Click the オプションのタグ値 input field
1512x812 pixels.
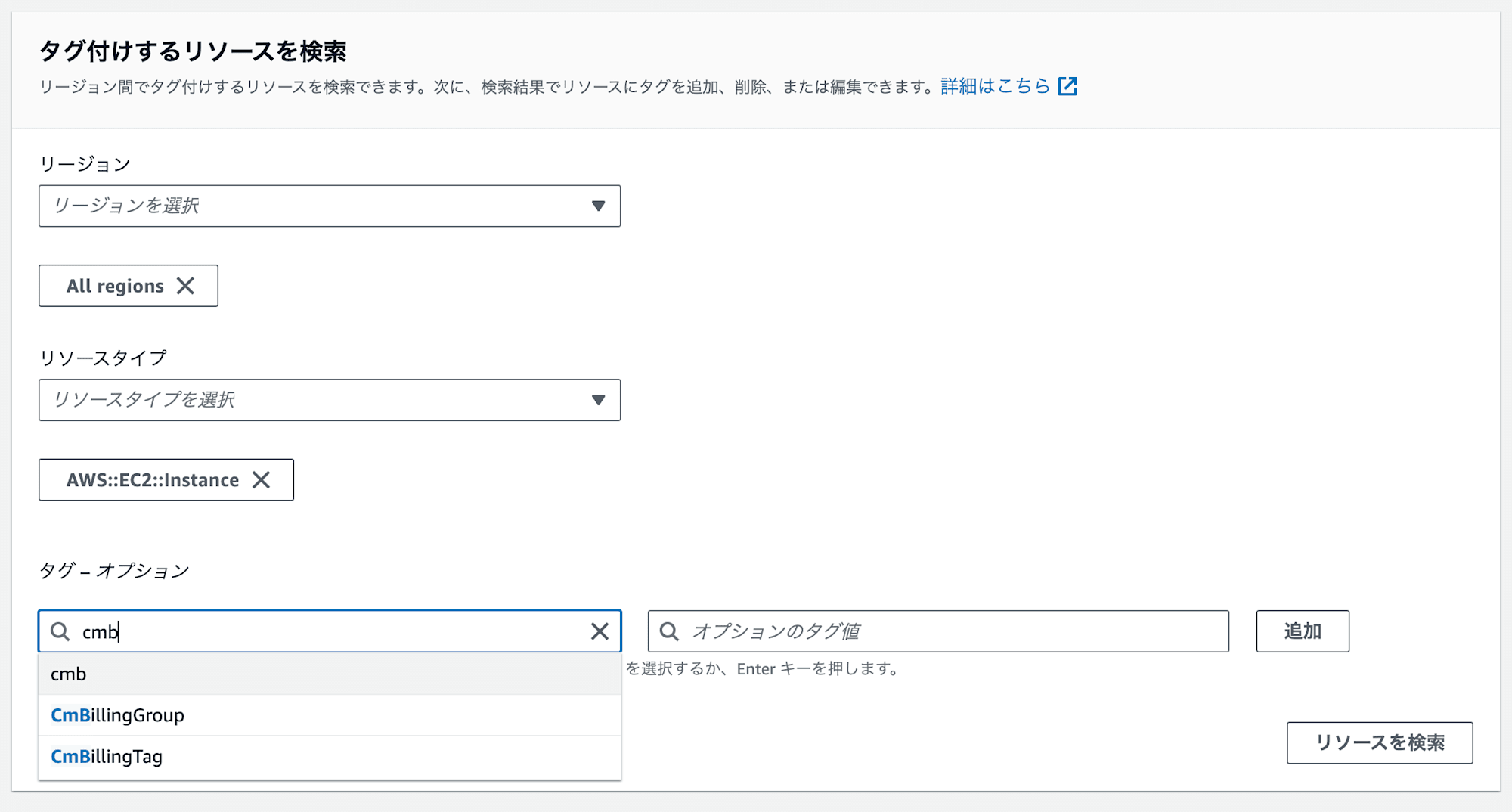click(x=938, y=631)
